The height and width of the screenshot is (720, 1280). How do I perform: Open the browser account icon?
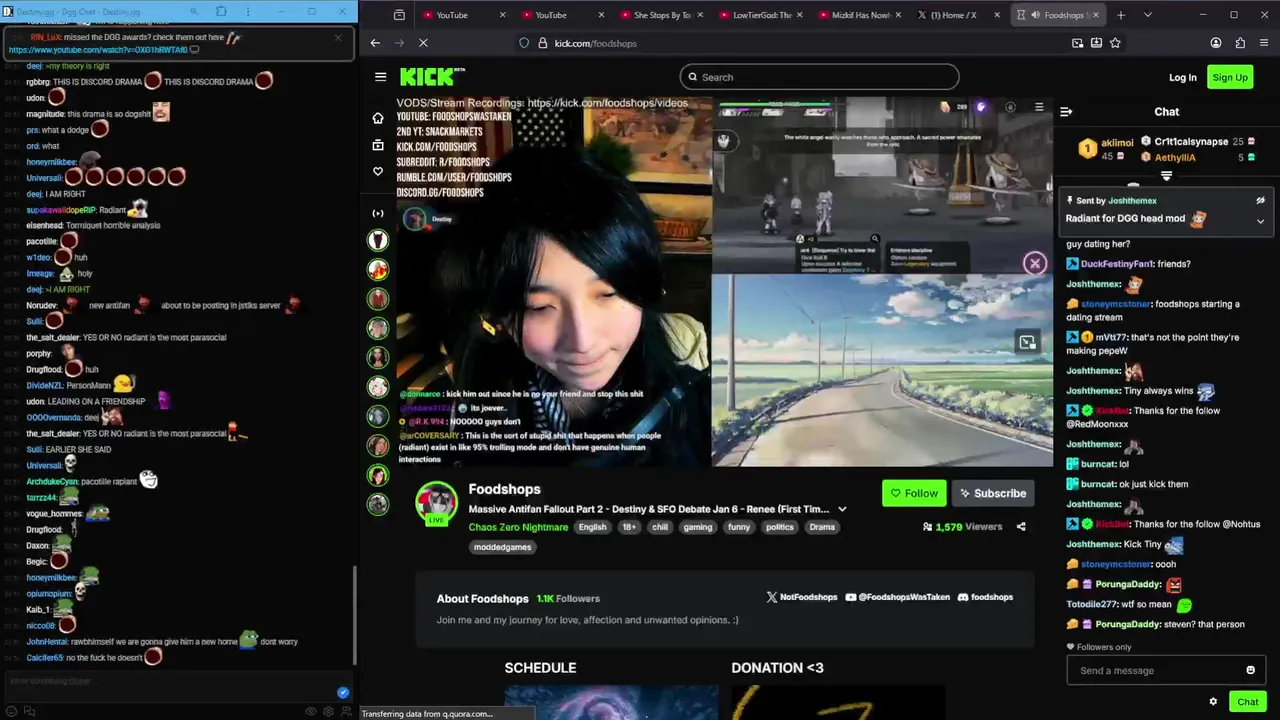click(1216, 43)
